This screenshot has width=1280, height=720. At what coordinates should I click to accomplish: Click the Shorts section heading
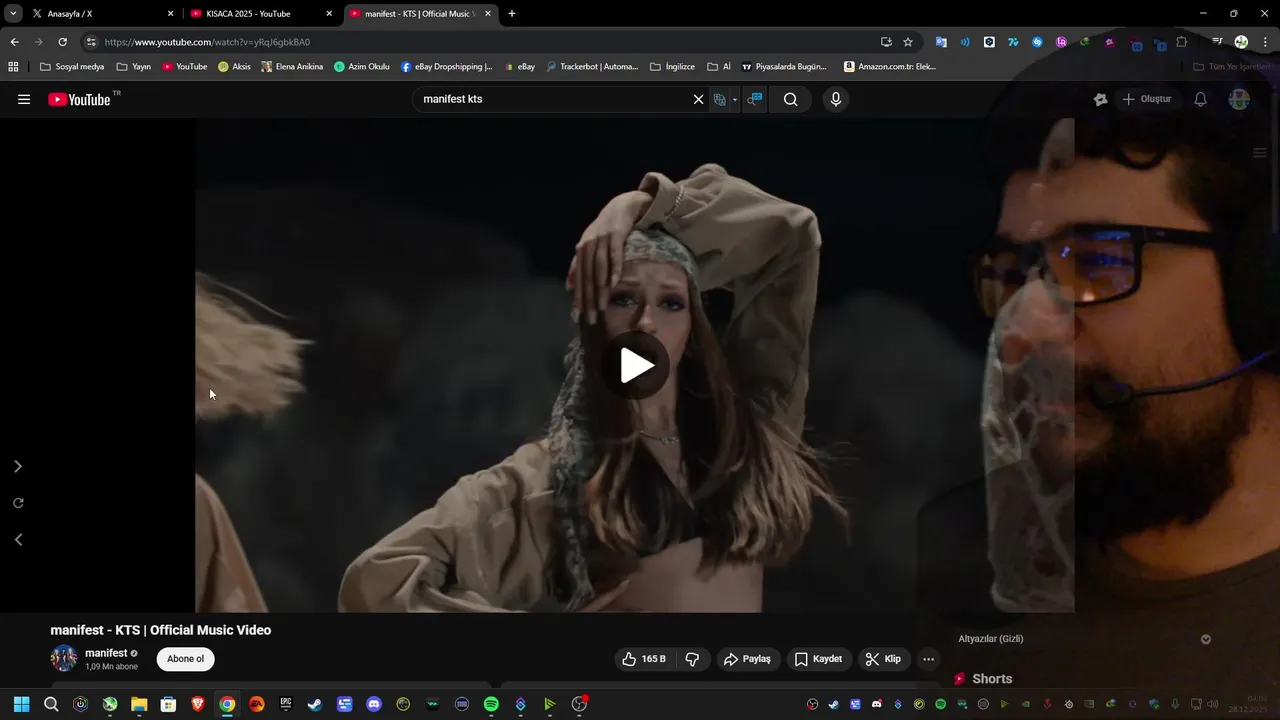(992, 679)
